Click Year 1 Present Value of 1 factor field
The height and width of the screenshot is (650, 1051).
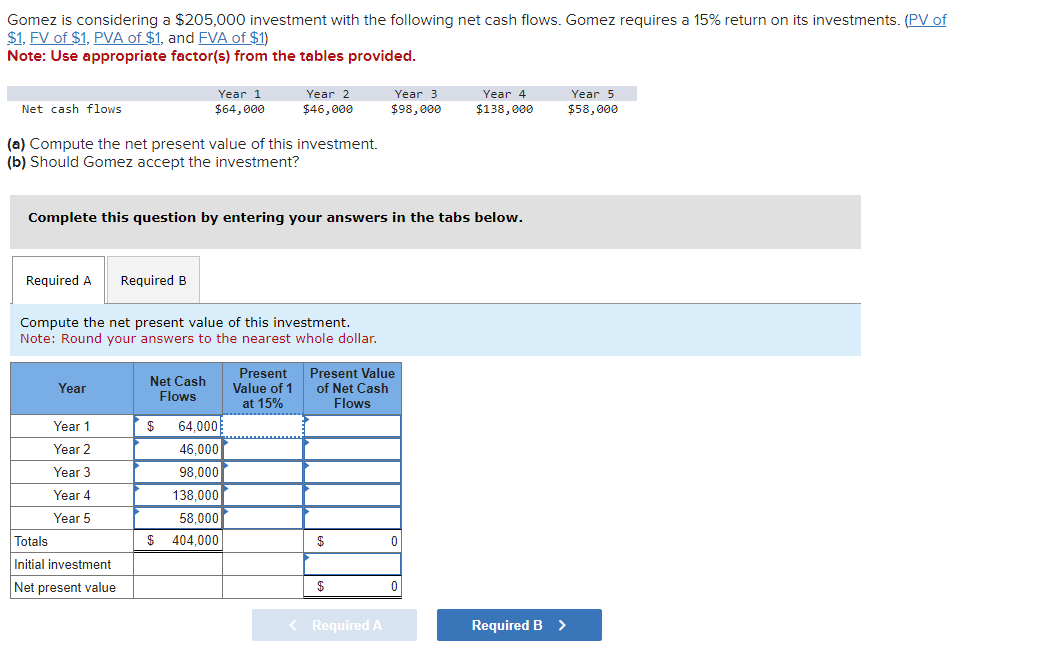[263, 426]
